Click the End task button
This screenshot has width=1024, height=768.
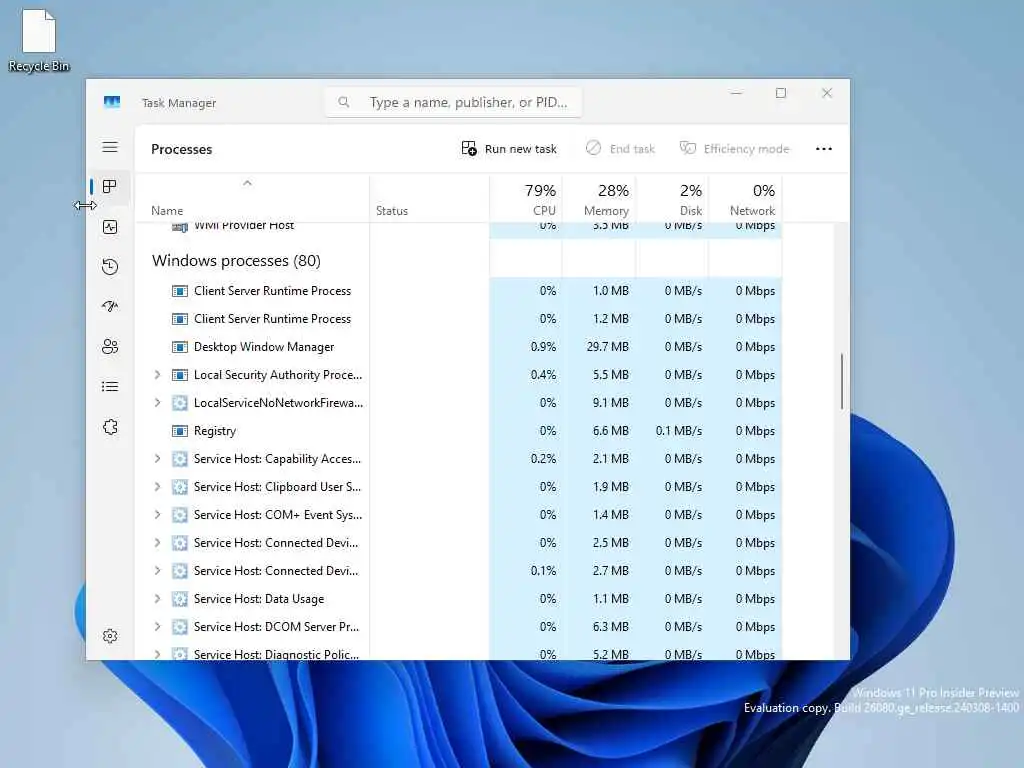click(x=620, y=149)
